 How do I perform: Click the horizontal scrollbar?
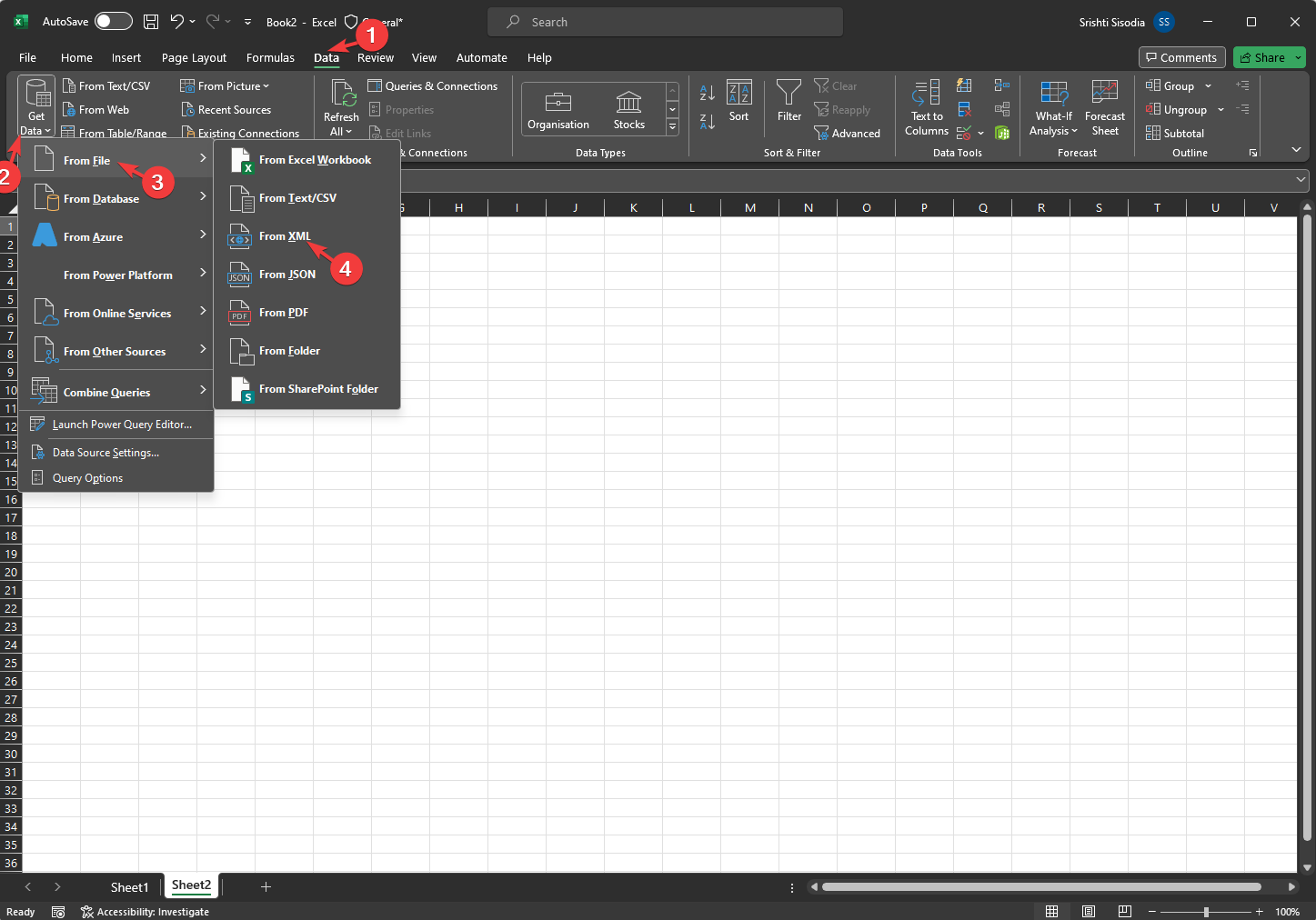1041,886
